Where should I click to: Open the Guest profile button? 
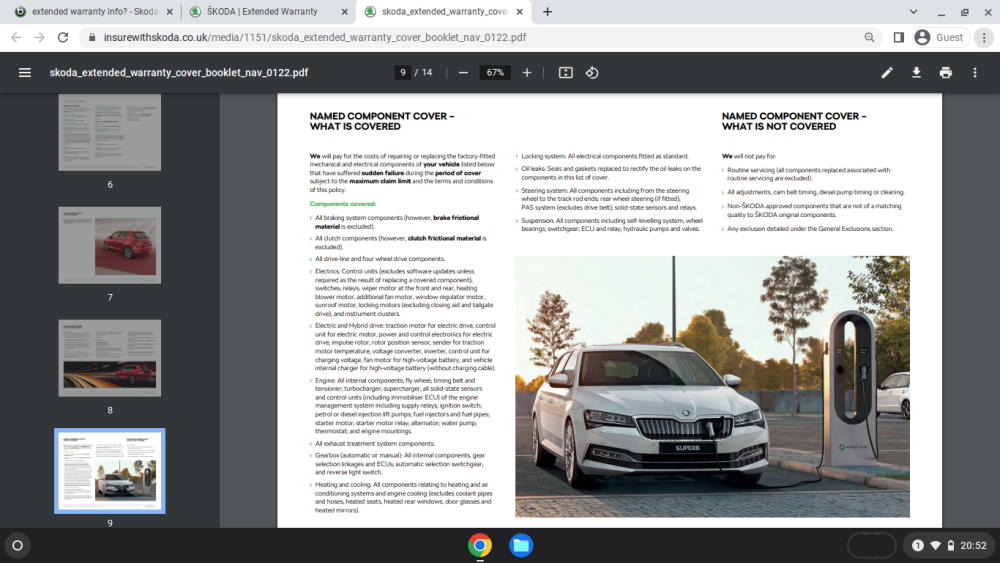(x=939, y=38)
